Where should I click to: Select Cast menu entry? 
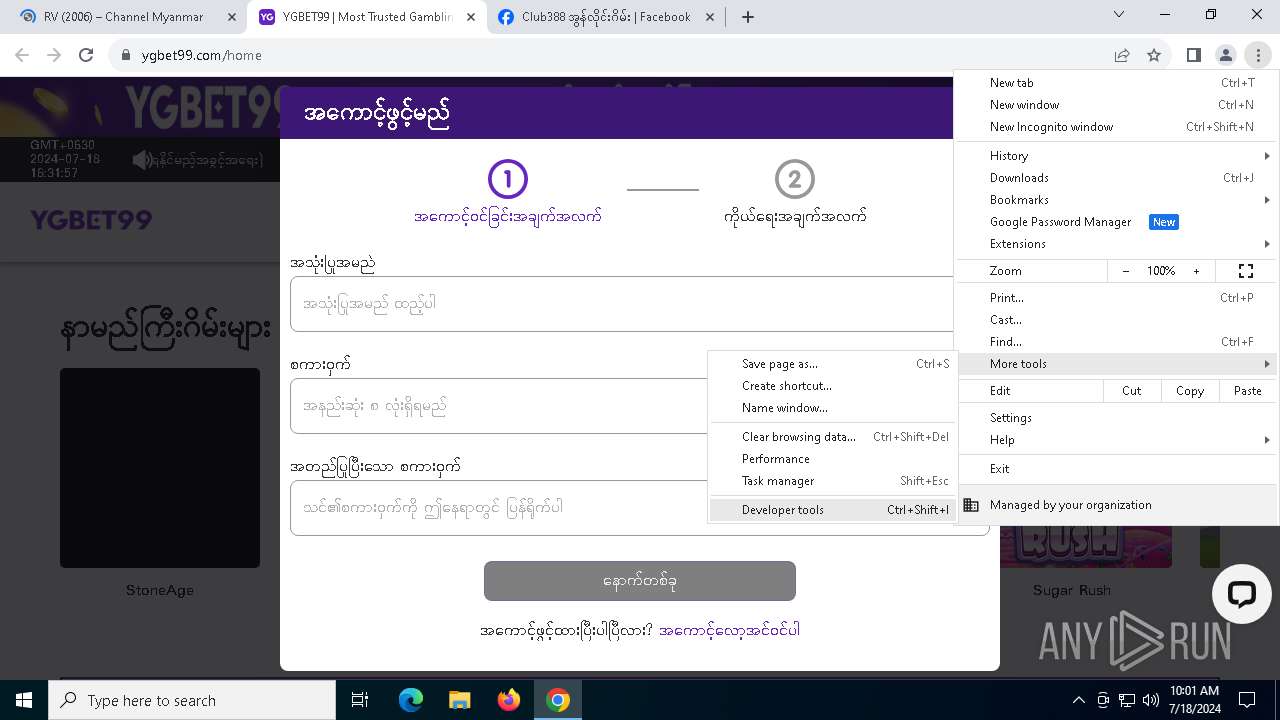pyautogui.click(x=1118, y=320)
